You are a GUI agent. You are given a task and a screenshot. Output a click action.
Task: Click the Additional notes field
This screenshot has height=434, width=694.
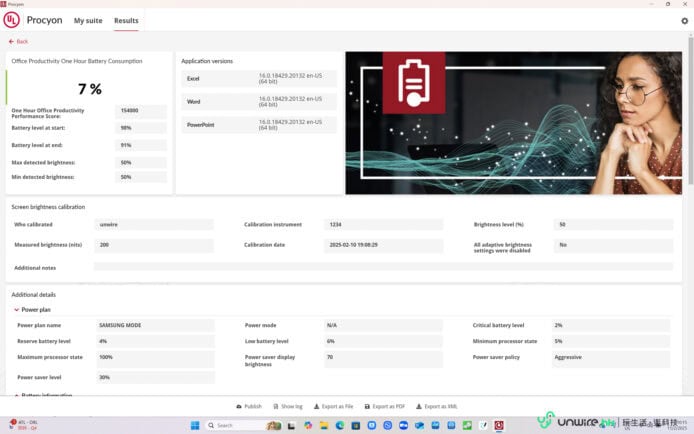pyautogui.click(x=380, y=267)
